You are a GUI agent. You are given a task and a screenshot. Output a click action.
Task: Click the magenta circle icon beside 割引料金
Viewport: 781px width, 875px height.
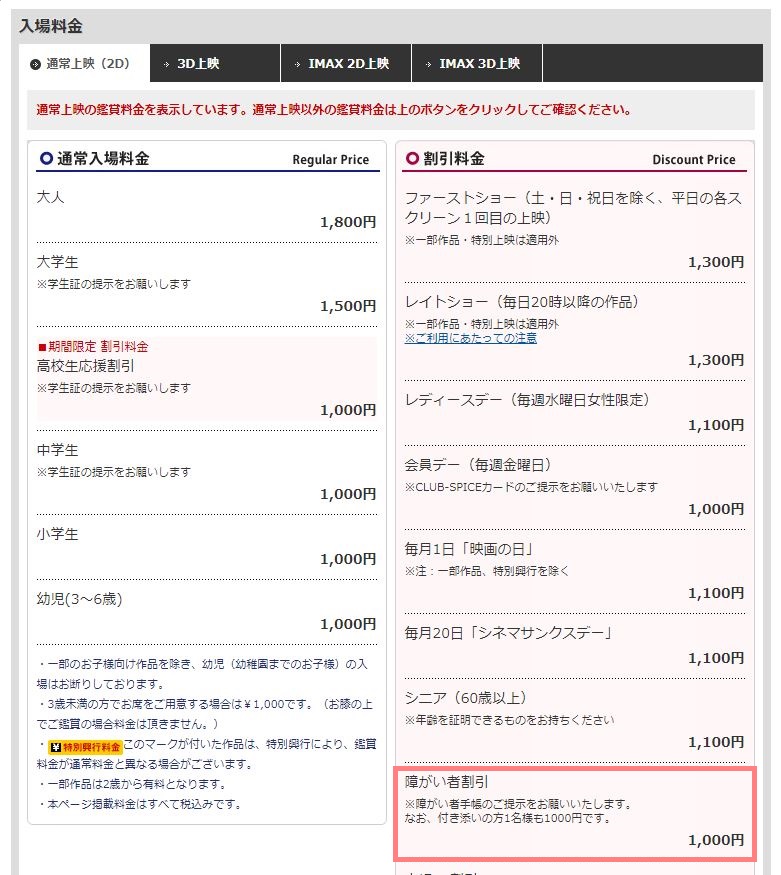[x=412, y=159]
